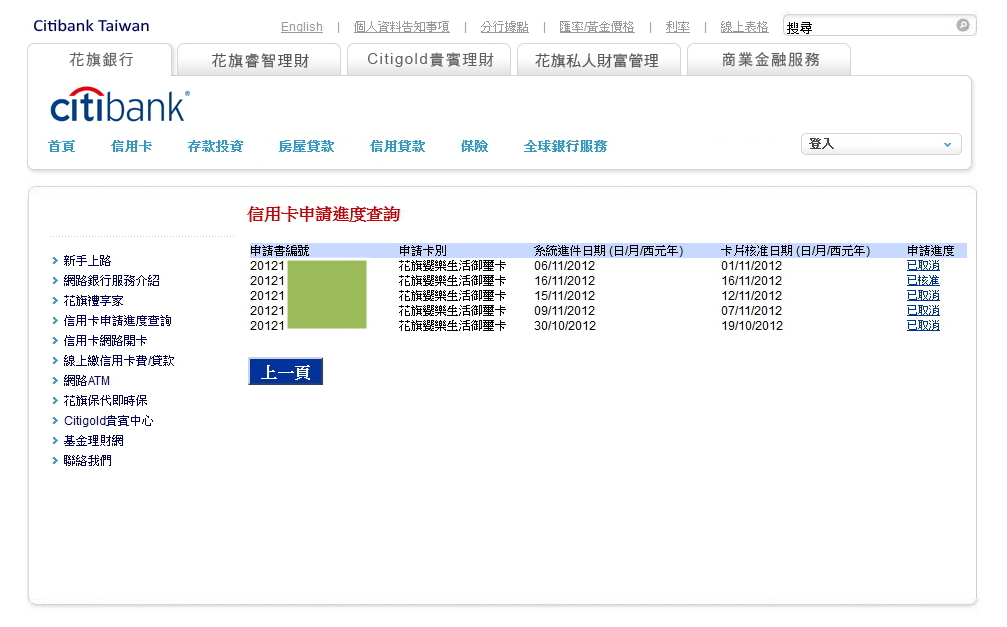Click the search magnifier icon
Image resolution: width=1007 pixels, height=627 pixels.
[x=962, y=25]
